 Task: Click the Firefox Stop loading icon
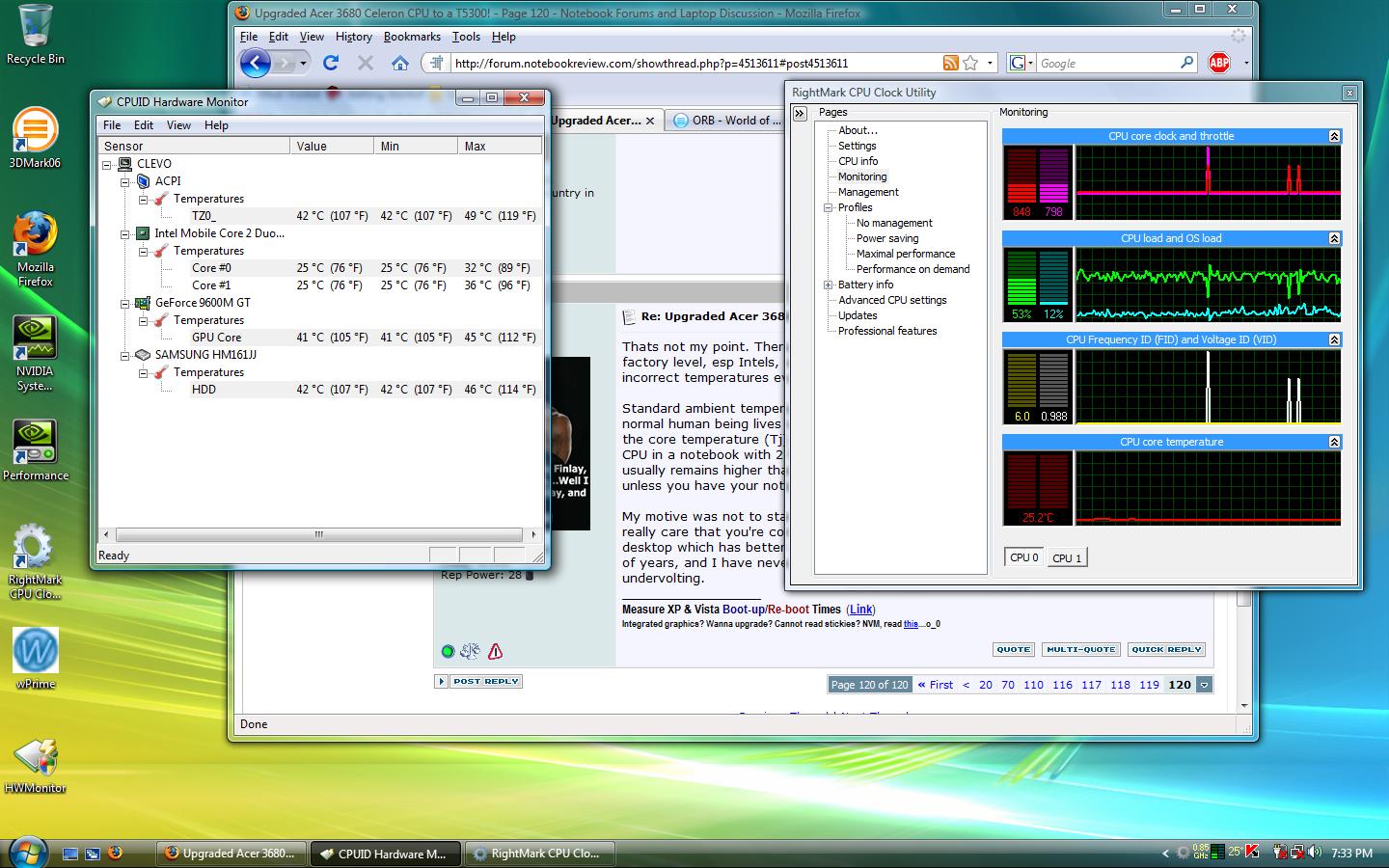click(x=366, y=63)
